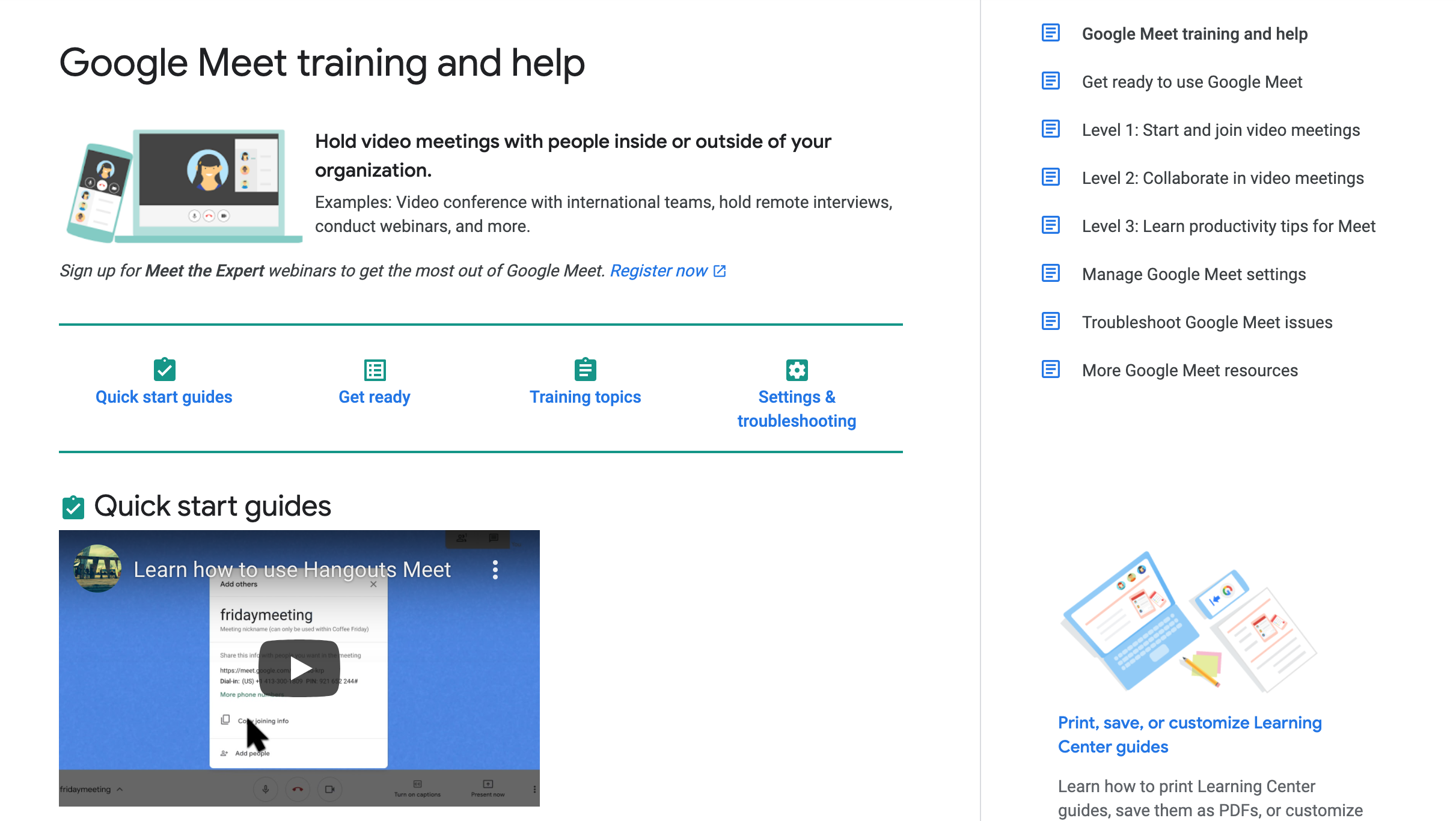Click the clipboard check icon above Quick start guides link

164,370
